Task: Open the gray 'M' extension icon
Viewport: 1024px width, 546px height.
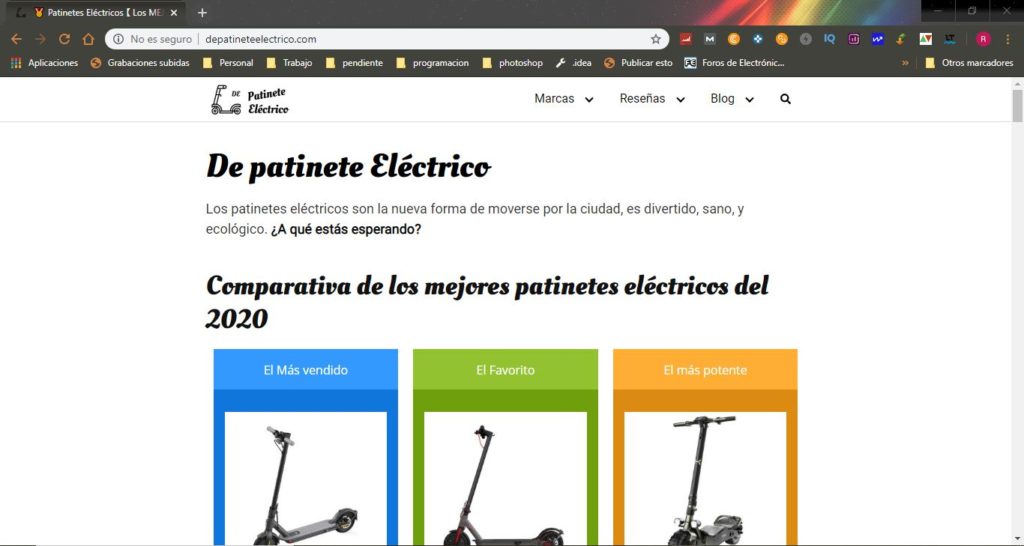Action: tap(710, 39)
